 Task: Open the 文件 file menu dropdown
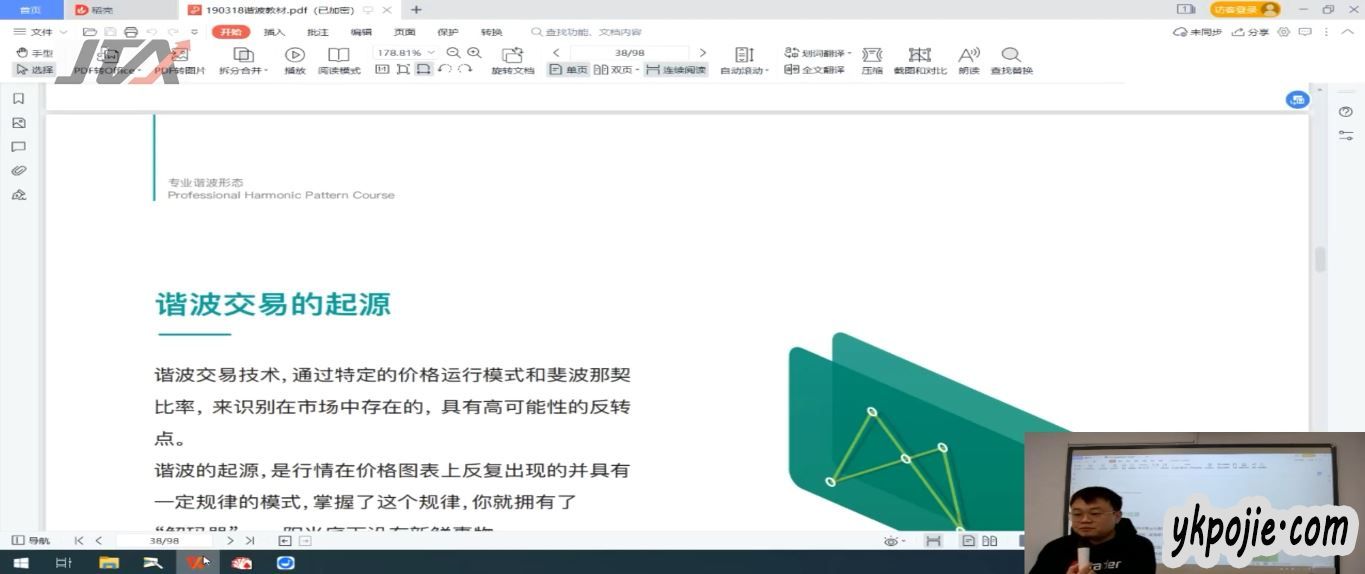click(x=41, y=32)
